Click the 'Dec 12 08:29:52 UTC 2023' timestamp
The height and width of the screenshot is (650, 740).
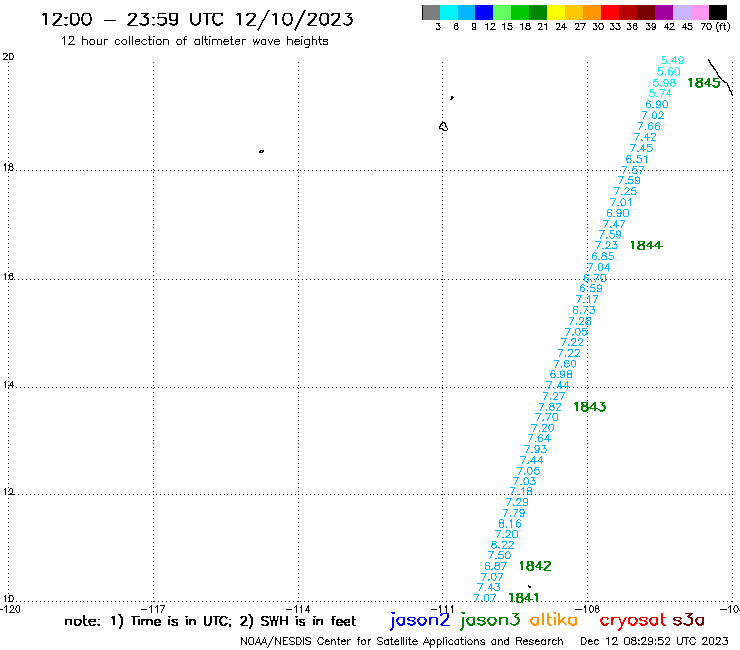(654, 641)
